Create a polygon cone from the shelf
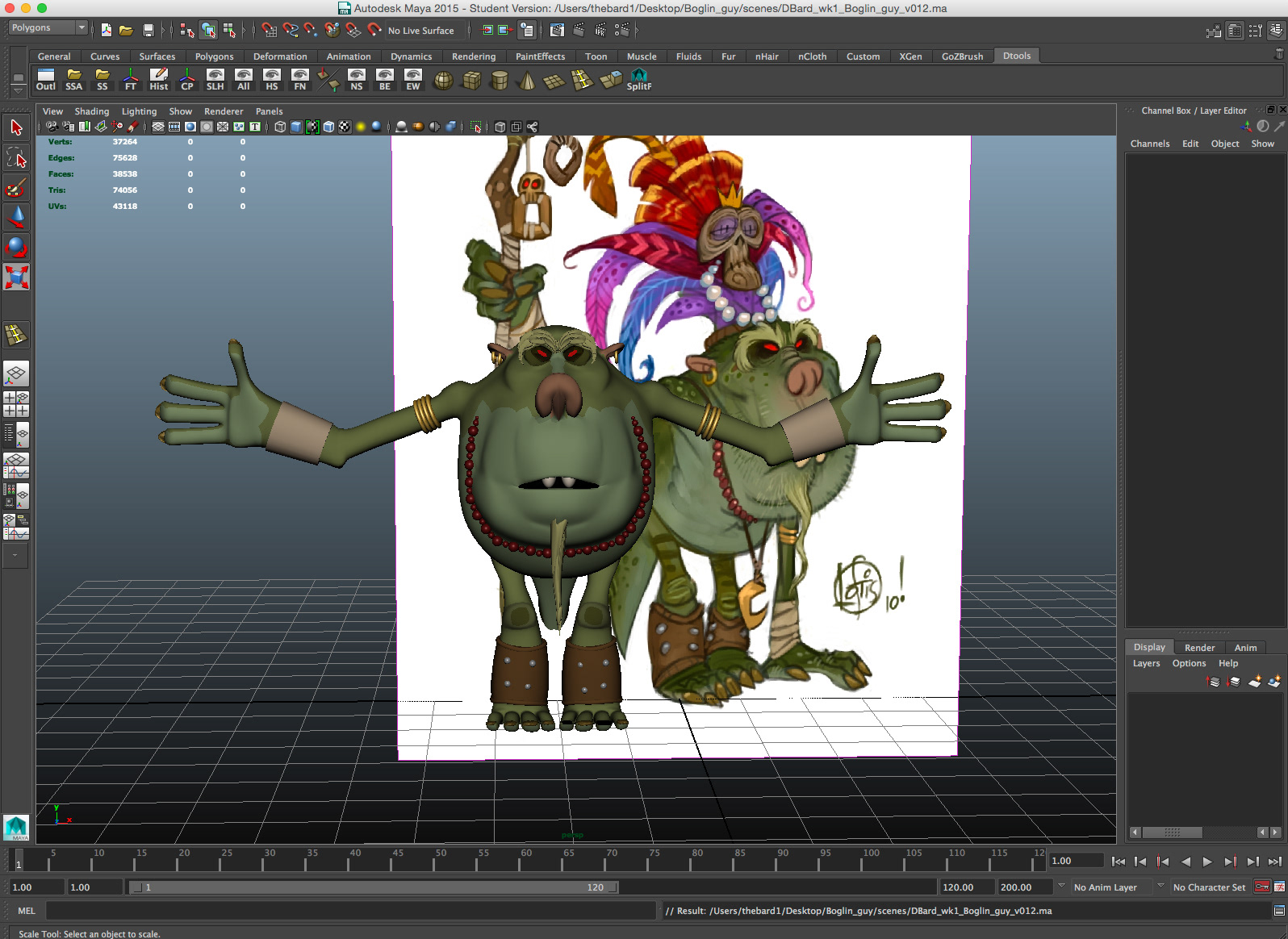This screenshot has width=1288, height=939. 526,80
